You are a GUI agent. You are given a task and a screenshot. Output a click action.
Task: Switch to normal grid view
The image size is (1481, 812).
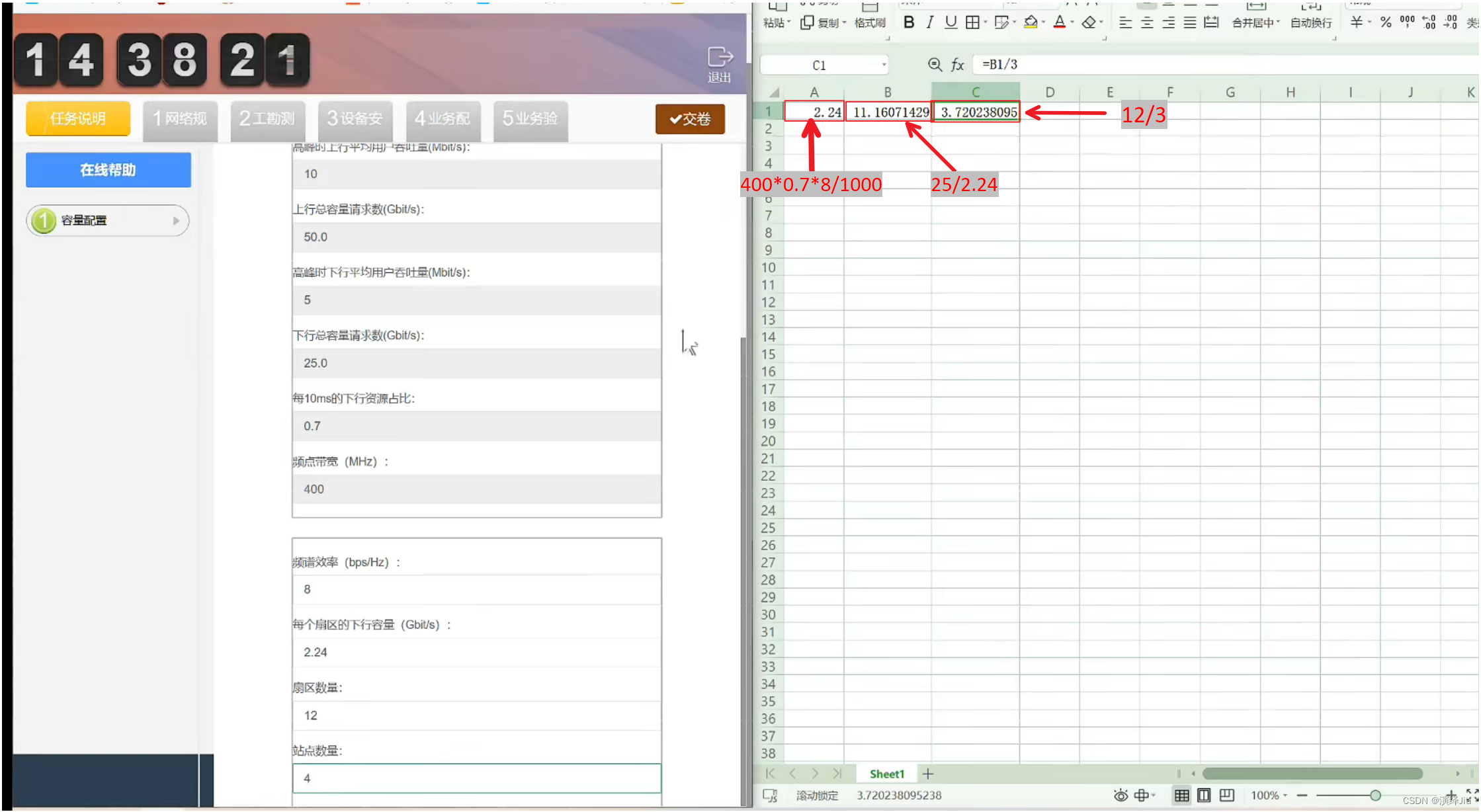click(x=1181, y=795)
